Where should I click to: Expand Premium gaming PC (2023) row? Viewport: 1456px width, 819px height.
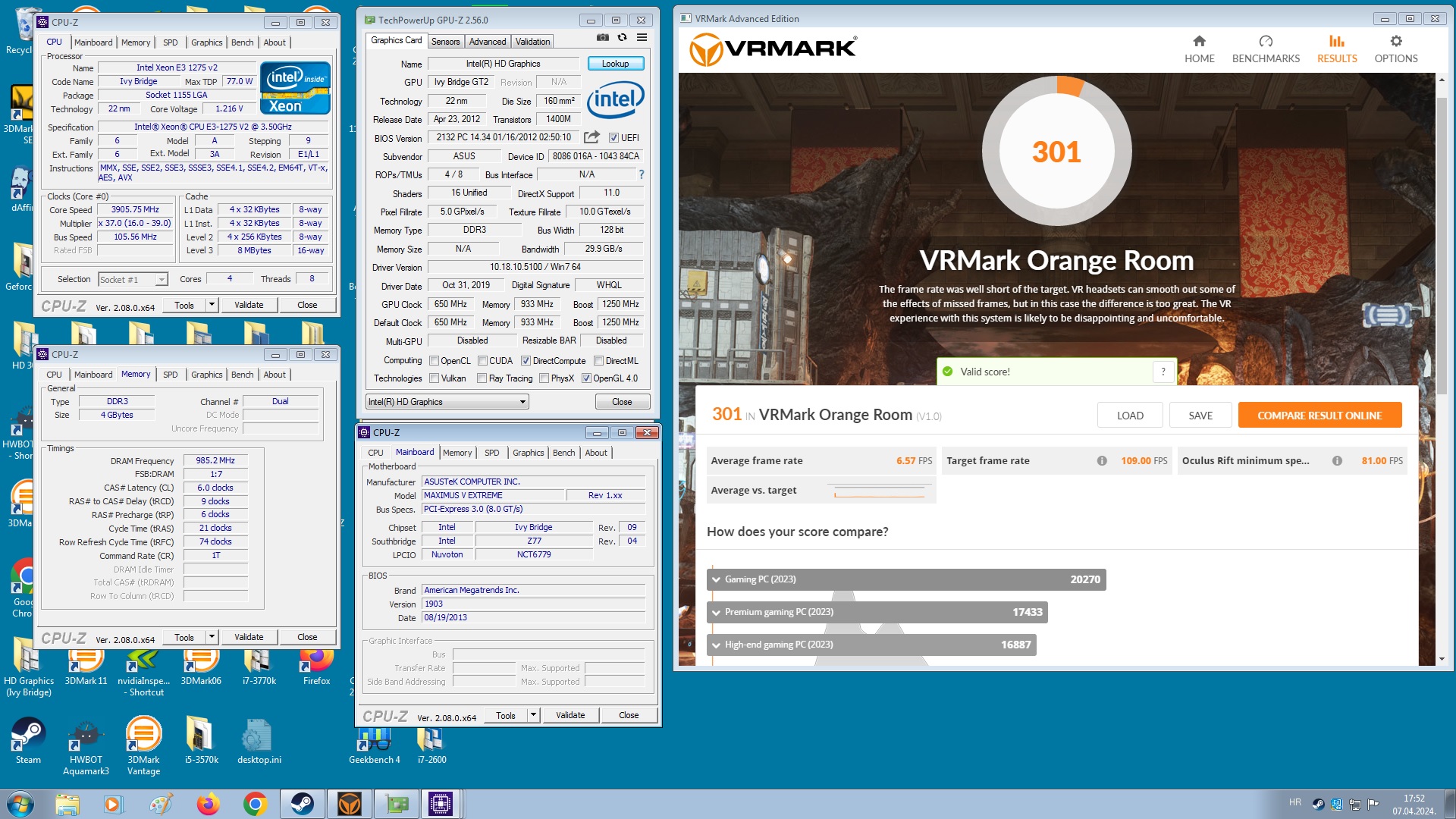point(877,612)
